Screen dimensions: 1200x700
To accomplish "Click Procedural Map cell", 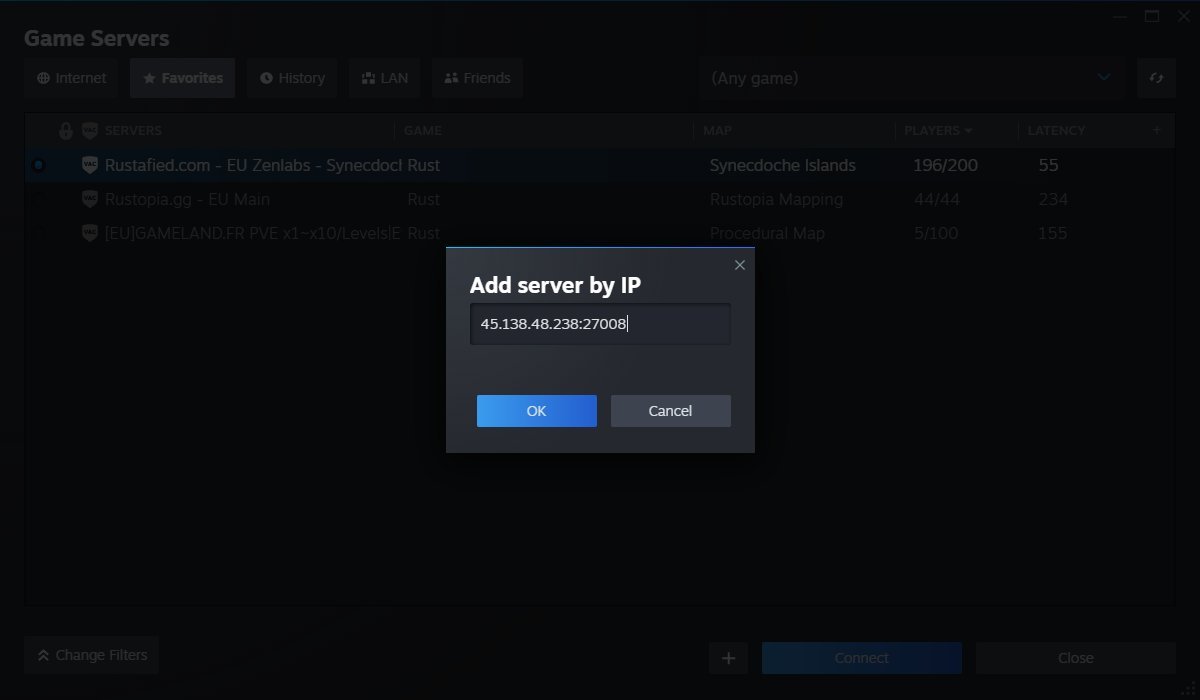I will [x=767, y=233].
